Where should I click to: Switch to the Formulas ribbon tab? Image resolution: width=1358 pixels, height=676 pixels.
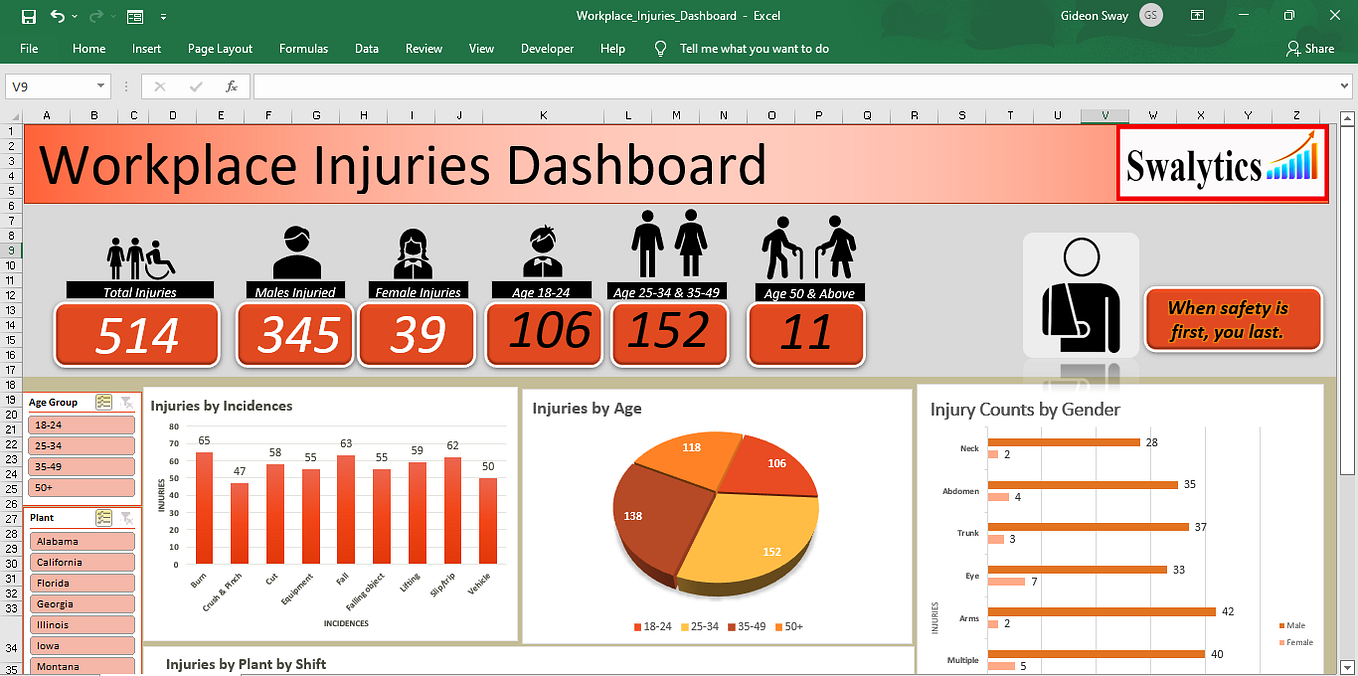tap(303, 48)
